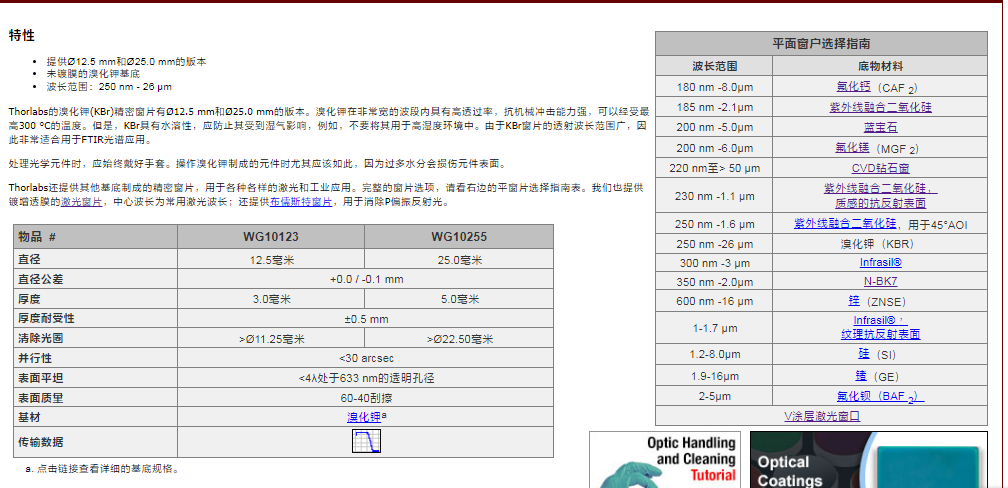Click the 波长范围 column header

714,66
